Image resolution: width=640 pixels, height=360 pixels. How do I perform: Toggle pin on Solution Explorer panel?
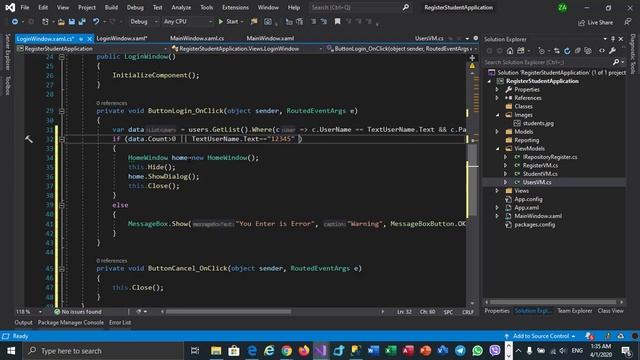pos(613,39)
